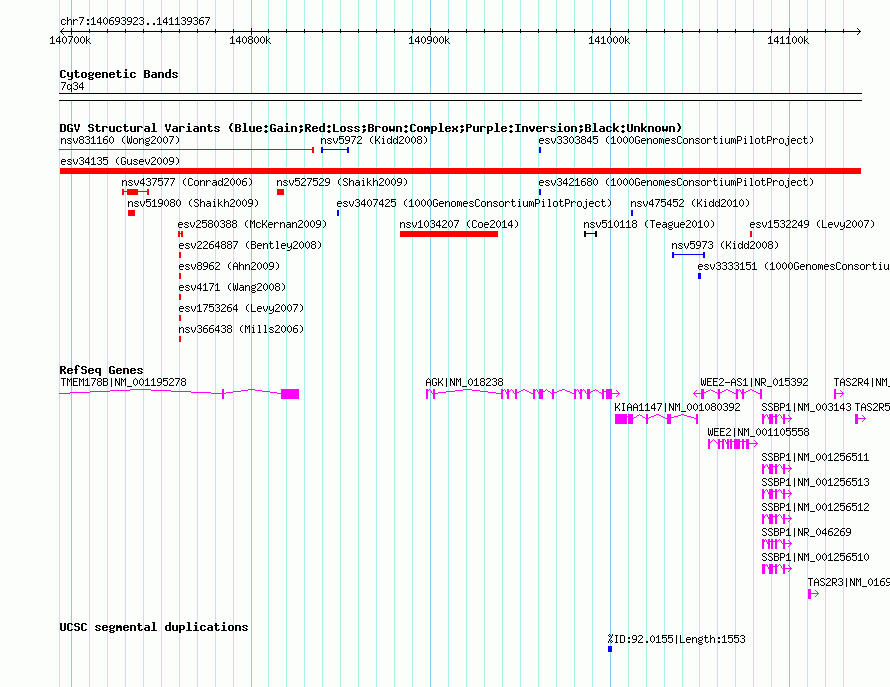Screen dimensions: 890x687
Task: Click the red glyph under nsv437577
Action: tap(135, 192)
